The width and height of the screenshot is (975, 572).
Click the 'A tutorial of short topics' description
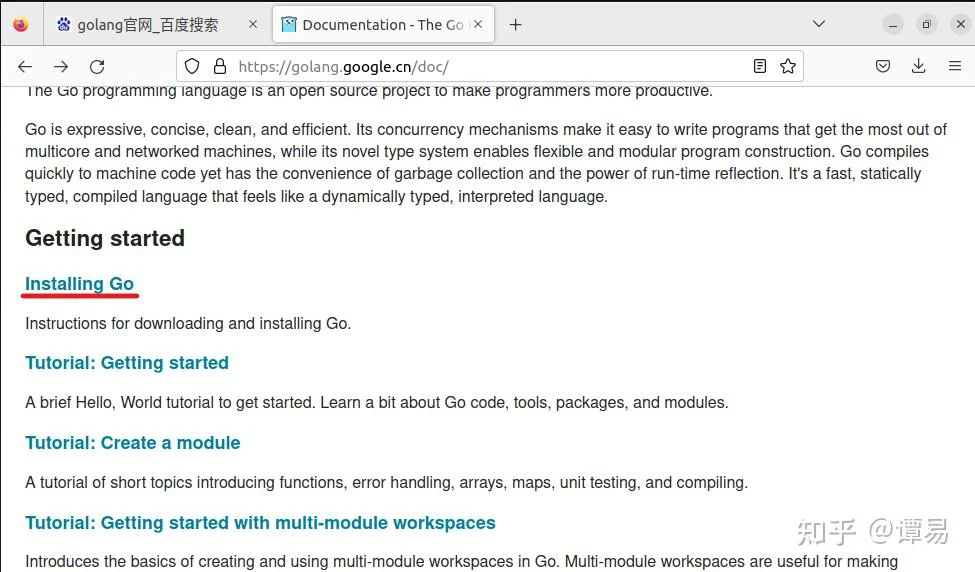(386, 482)
